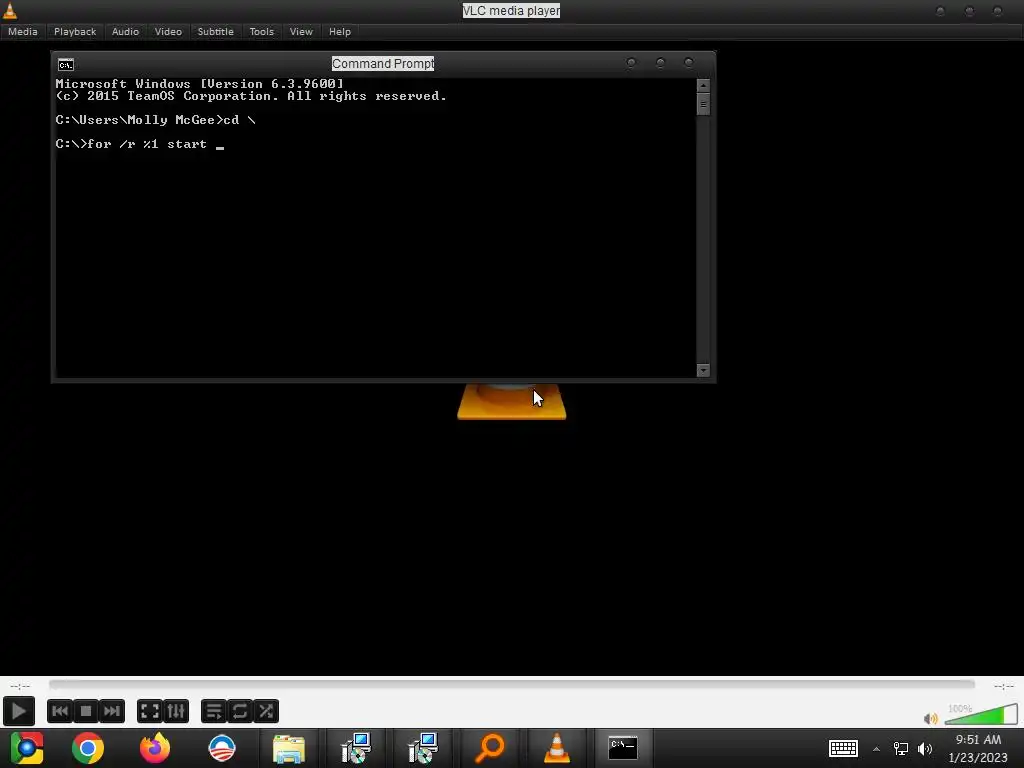Open the orange magnifier search app
Image resolution: width=1024 pixels, height=768 pixels.
[490, 748]
